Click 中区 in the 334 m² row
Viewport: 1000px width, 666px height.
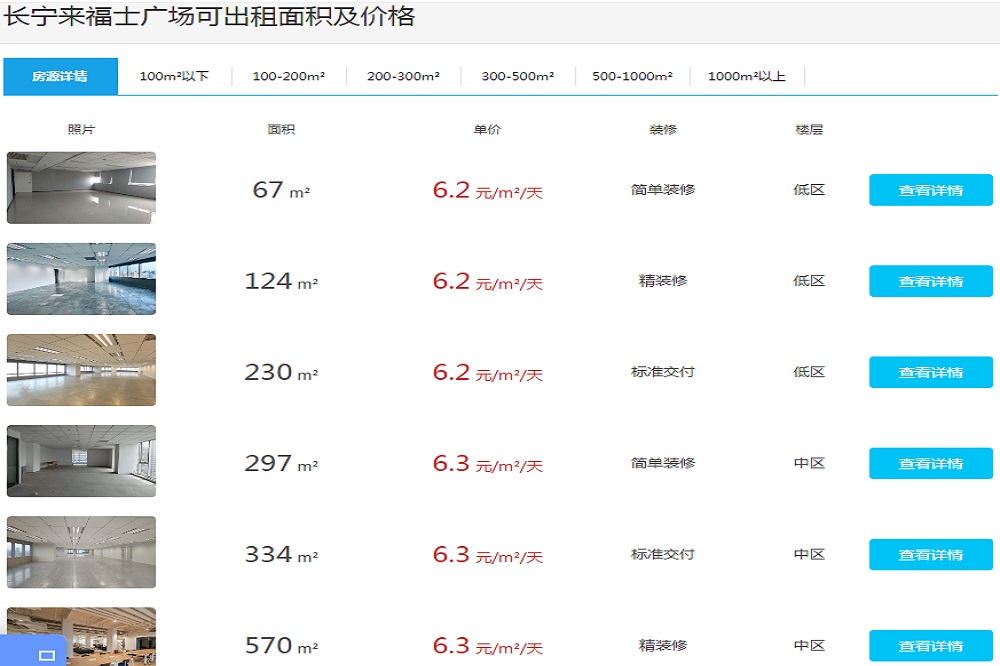(x=809, y=554)
